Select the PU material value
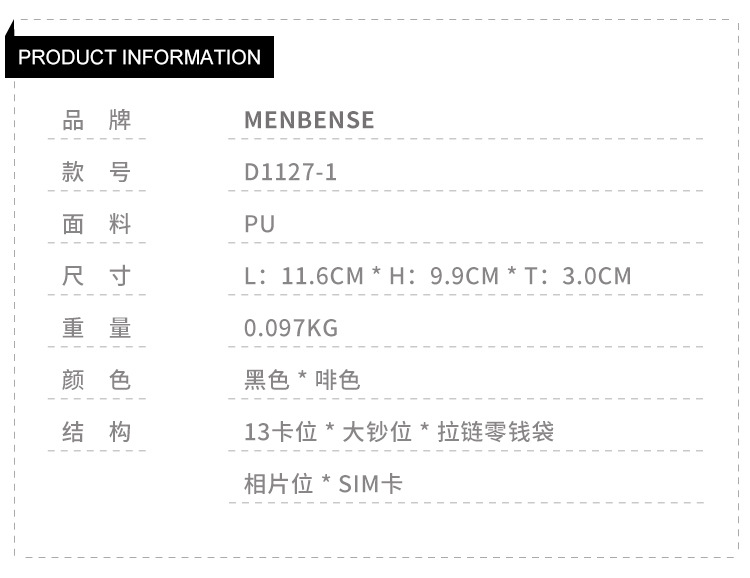This screenshot has width=750, height=578. 259,224
